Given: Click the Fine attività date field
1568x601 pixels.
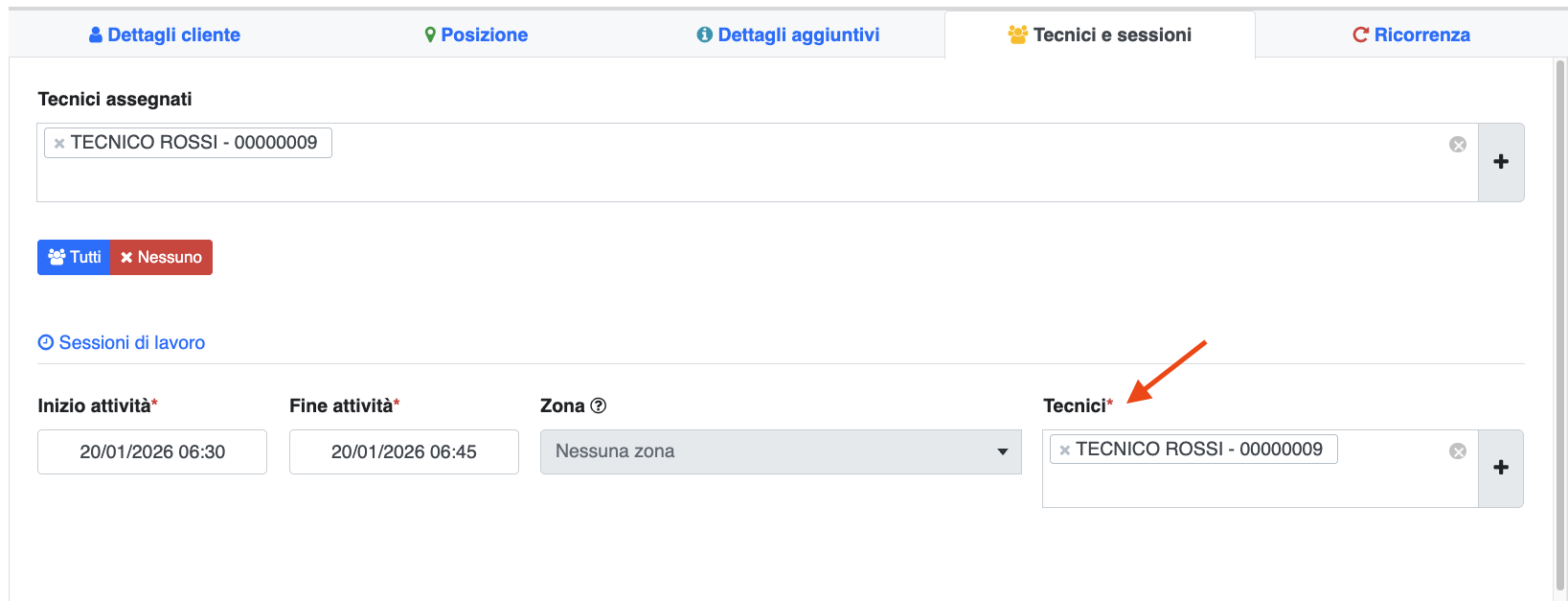Looking at the screenshot, I should pos(403,451).
